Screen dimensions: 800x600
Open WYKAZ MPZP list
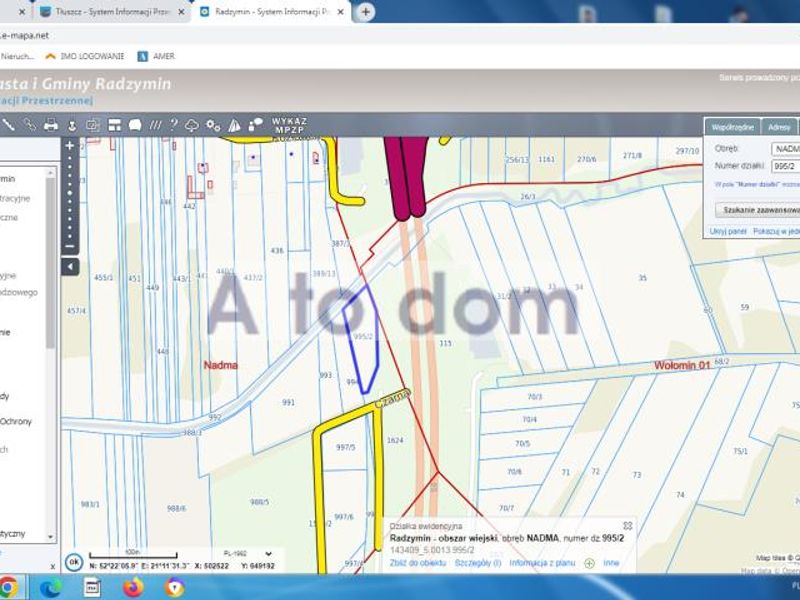289,125
